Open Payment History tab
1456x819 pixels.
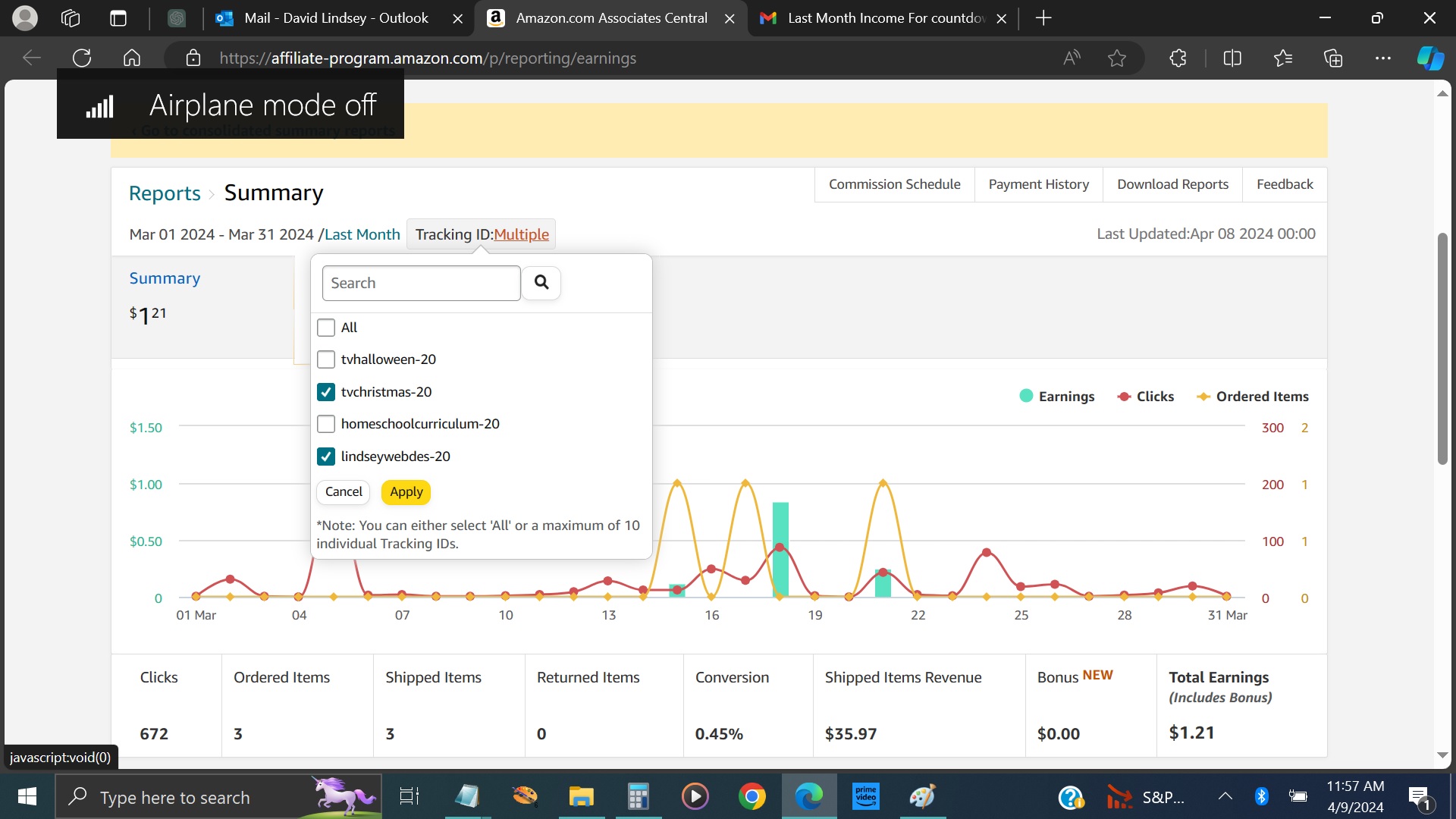1038,184
